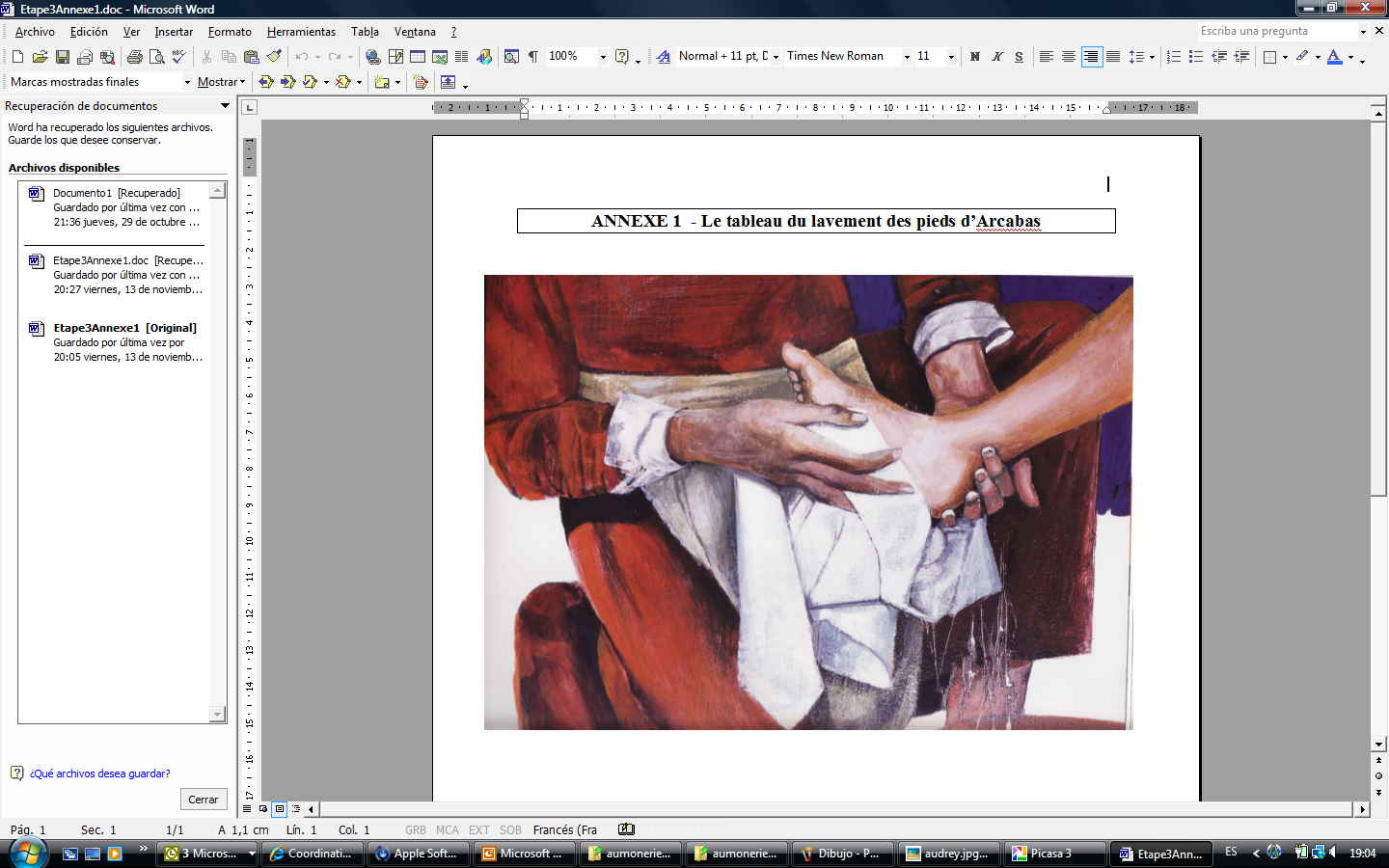Screen dimensions: 1389x868
Task: Toggle show paragraph marks (¶)
Action: pyautogui.click(x=533, y=57)
